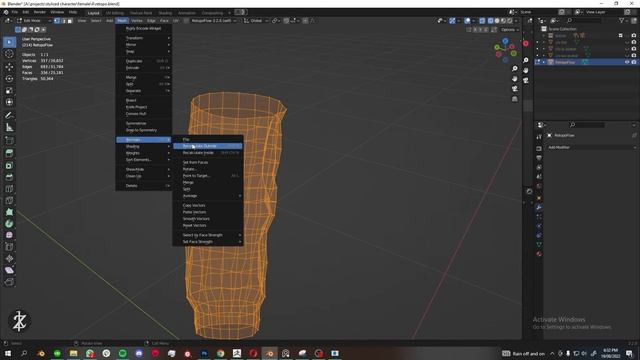Select the Poly Build tool
The image size is (640, 360).
click(9, 212)
